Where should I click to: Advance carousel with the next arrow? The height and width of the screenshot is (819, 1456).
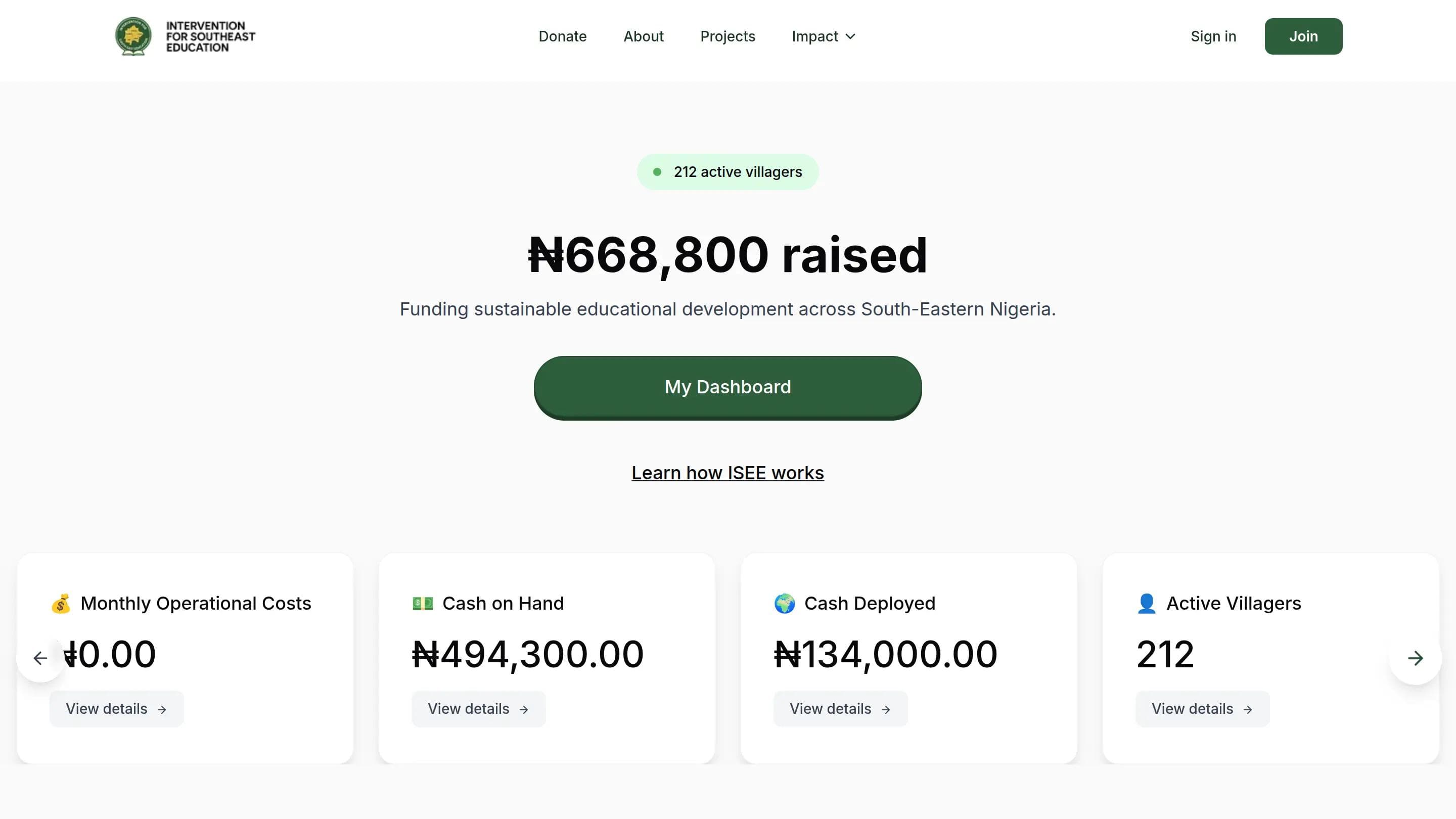(1415, 658)
